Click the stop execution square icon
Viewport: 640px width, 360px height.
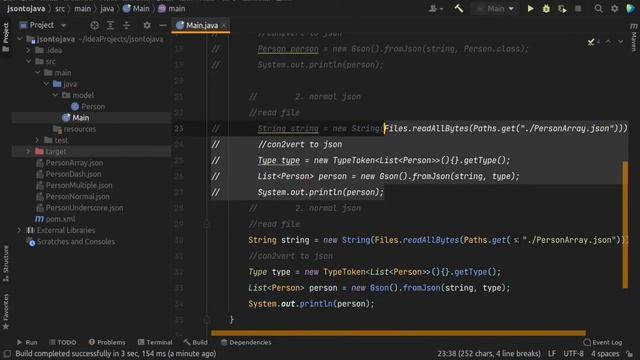578,9
